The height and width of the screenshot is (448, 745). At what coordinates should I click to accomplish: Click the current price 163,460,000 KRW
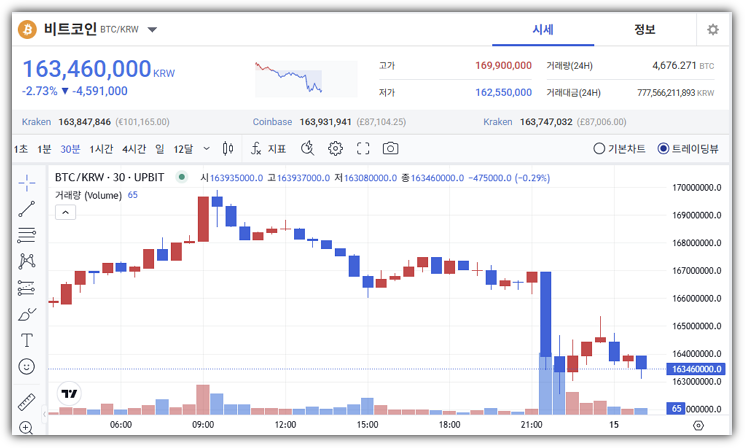tap(99, 69)
